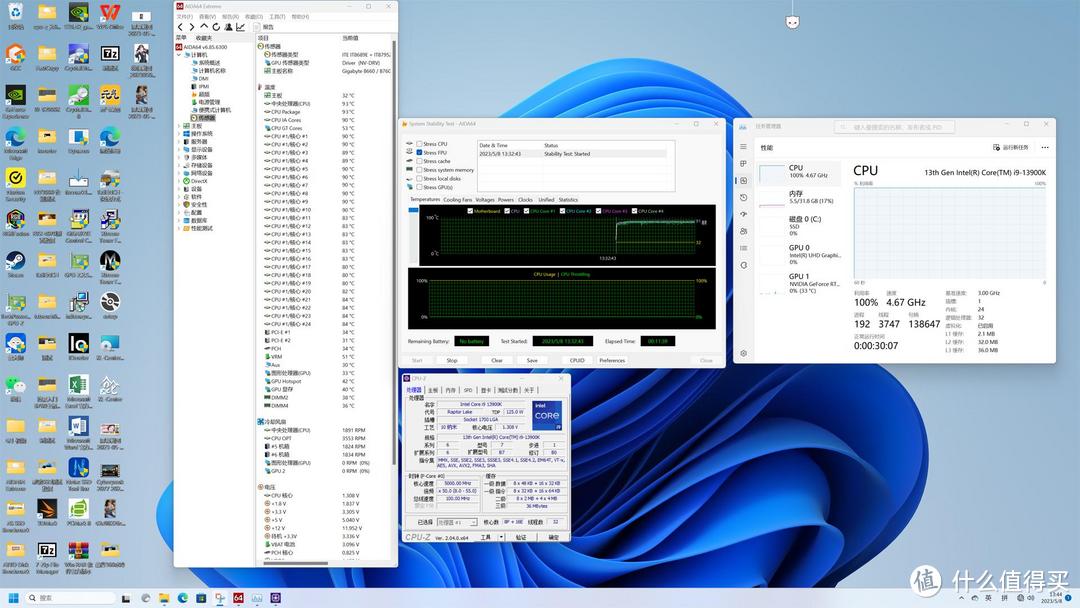
Task: Click the Windows Start button
Action: click(13, 598)
